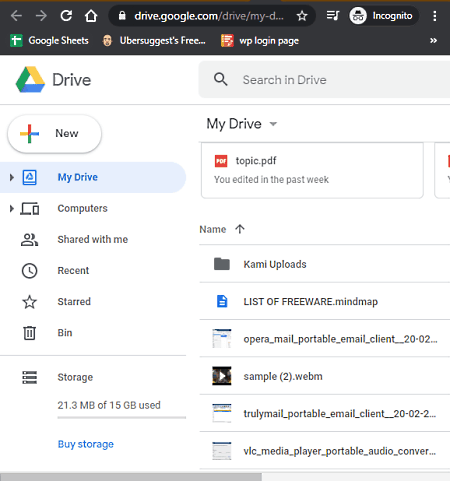Open Shared with me
This screenshot has height=481, width=450.
point(93,239)
